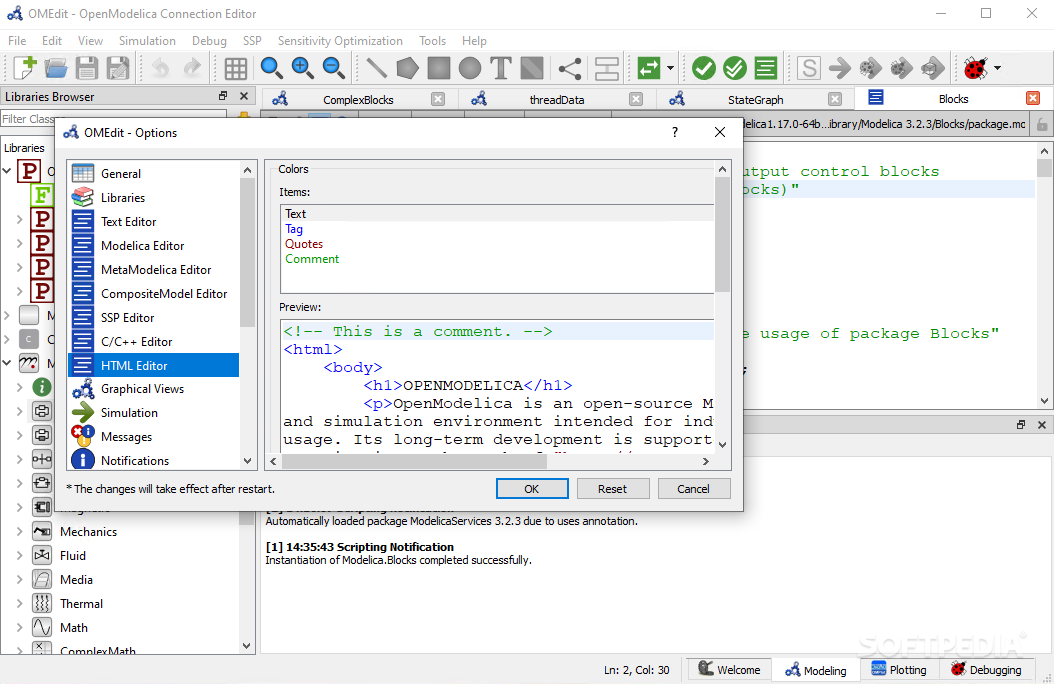Open the Debug menu

pos(209,41)
